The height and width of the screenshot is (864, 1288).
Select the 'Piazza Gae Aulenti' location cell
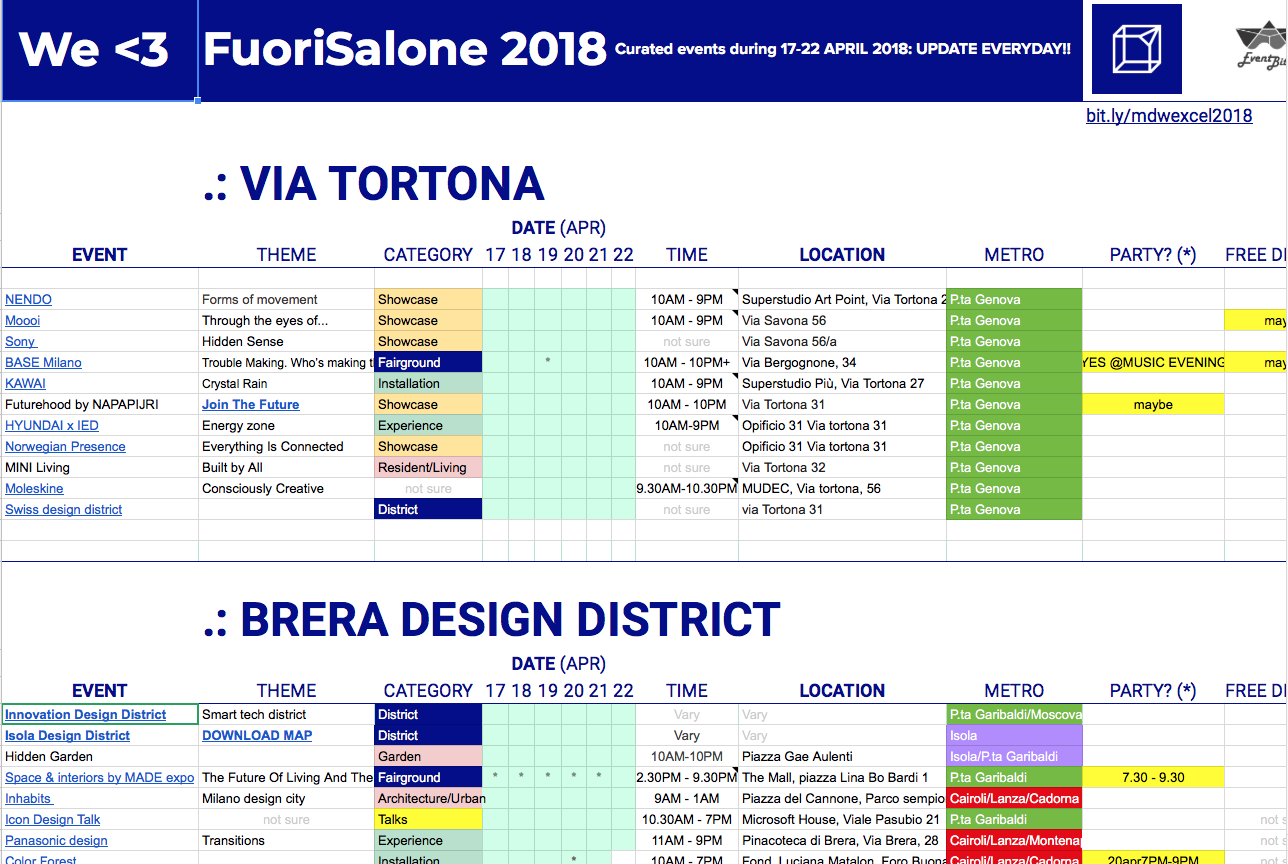842,756
